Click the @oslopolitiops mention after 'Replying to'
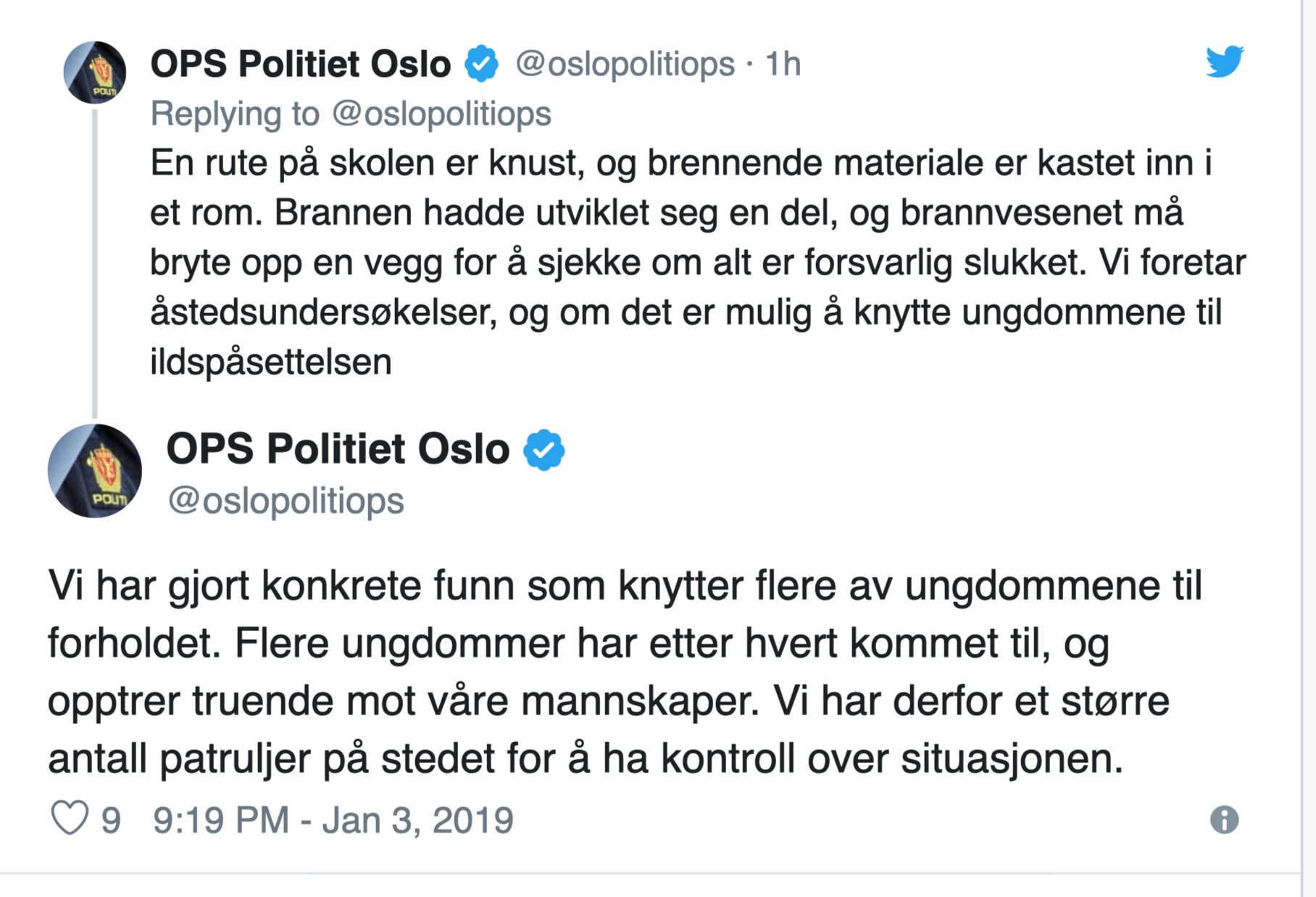 coord(441,114)
